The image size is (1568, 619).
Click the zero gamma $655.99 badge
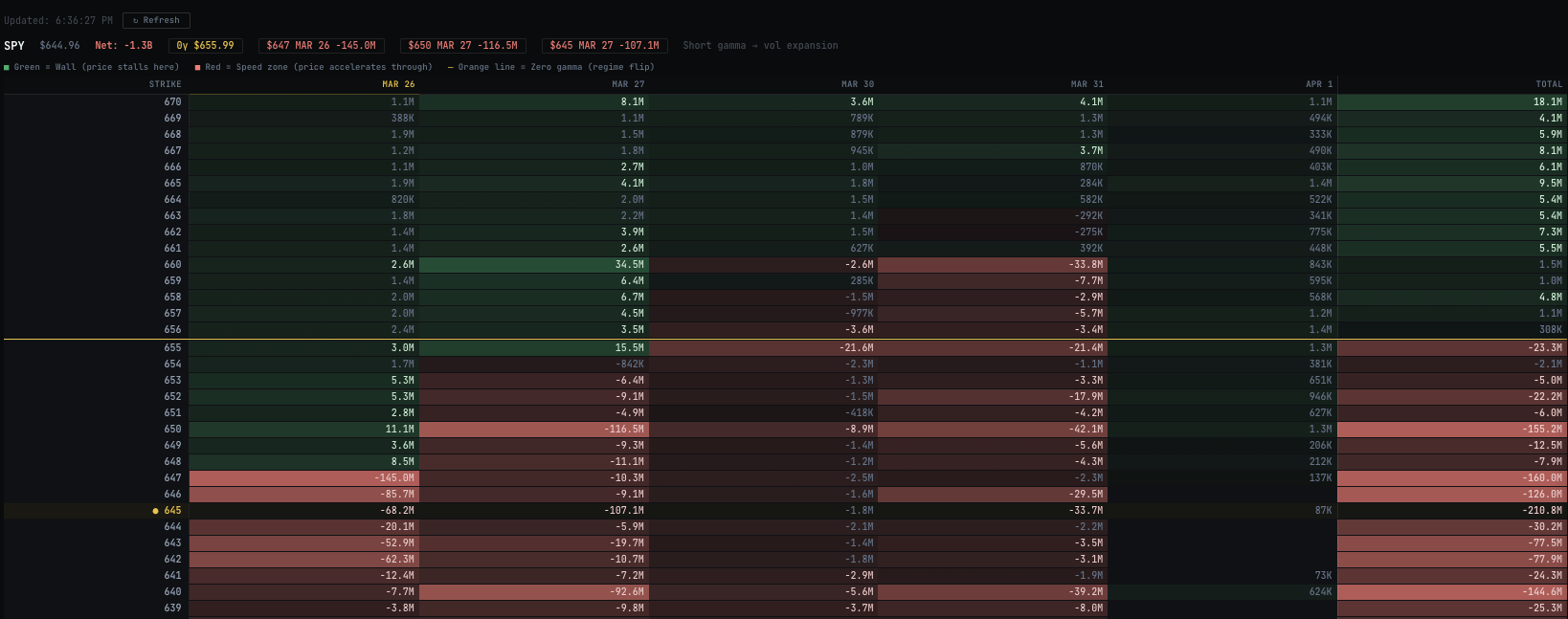click(205, 45)
